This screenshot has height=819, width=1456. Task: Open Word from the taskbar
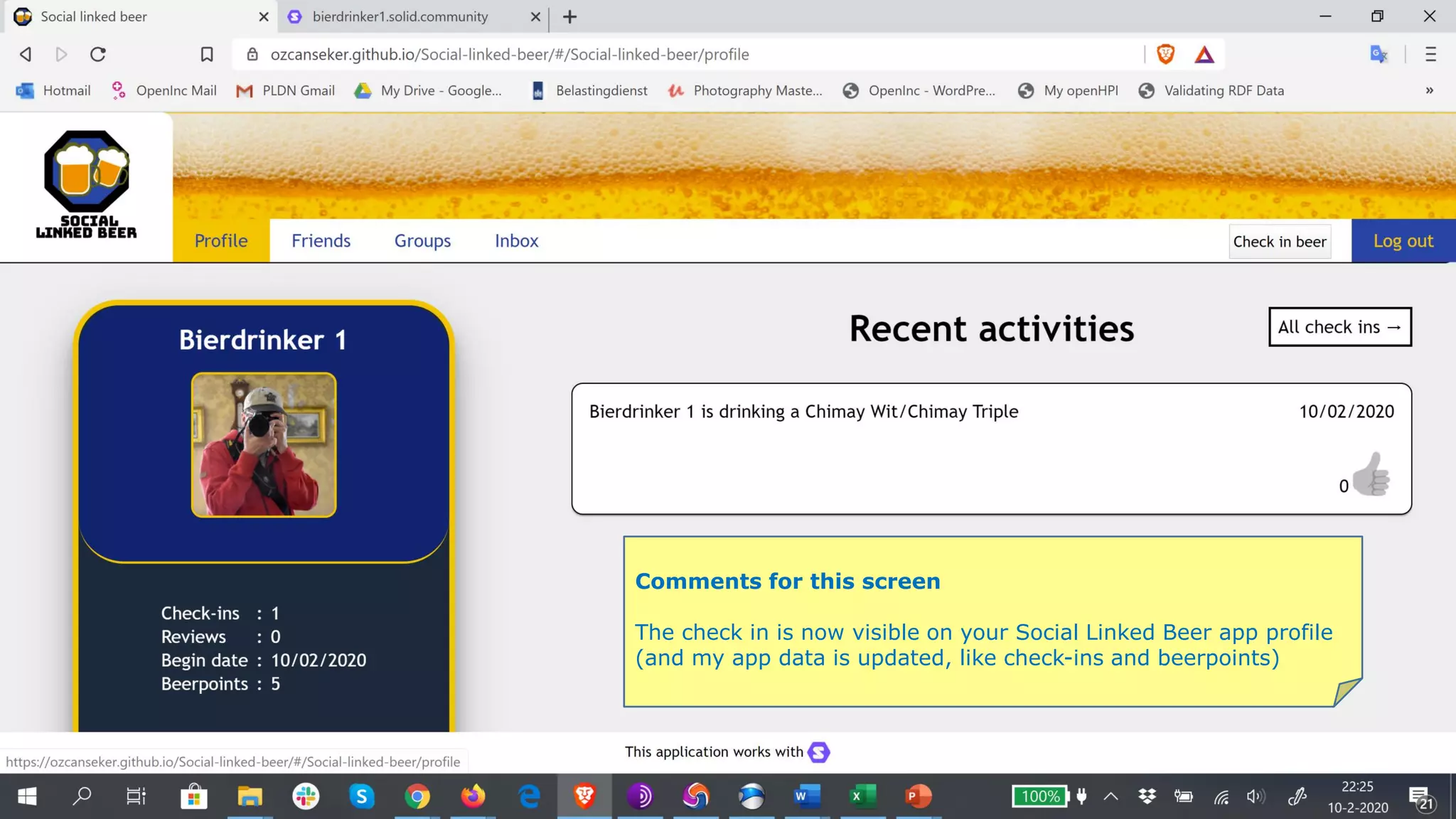807,796
